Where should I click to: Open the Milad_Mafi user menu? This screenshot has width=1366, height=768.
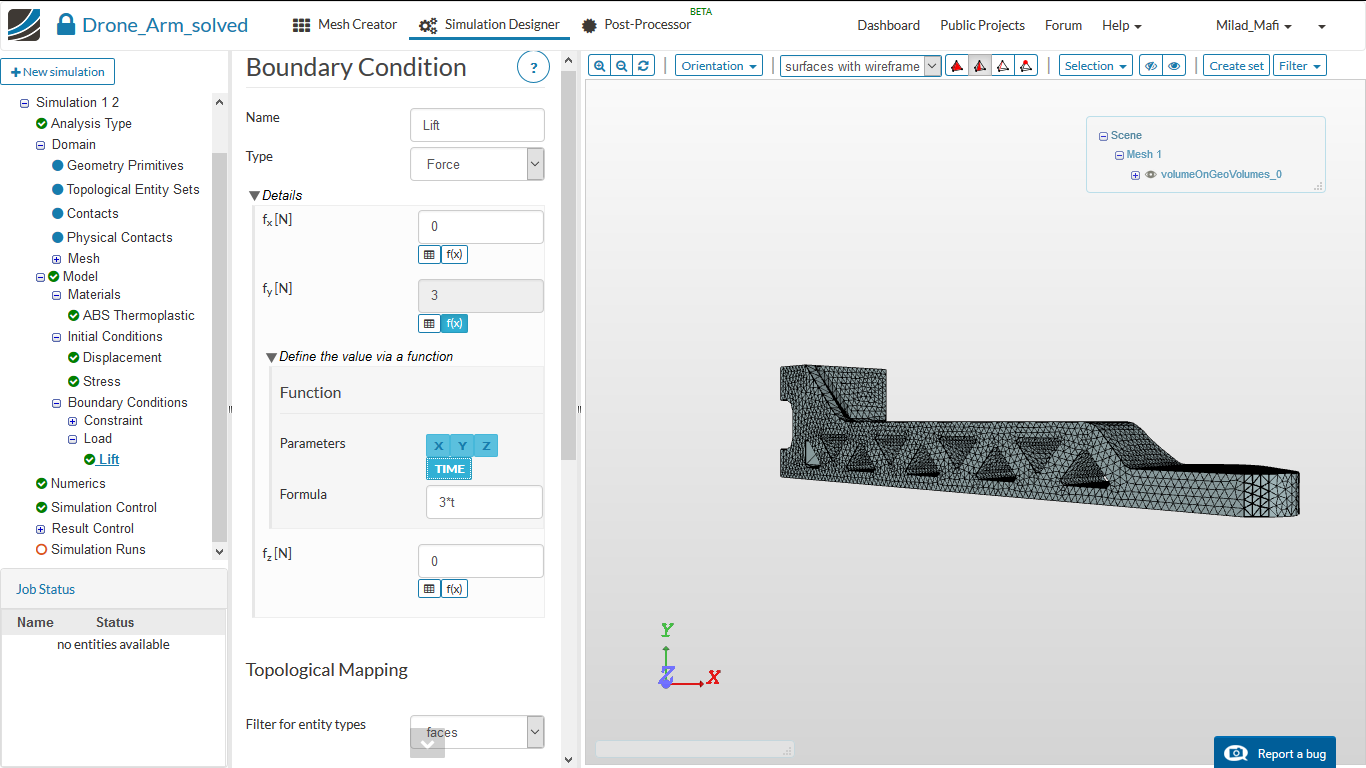pos(1254,25)
